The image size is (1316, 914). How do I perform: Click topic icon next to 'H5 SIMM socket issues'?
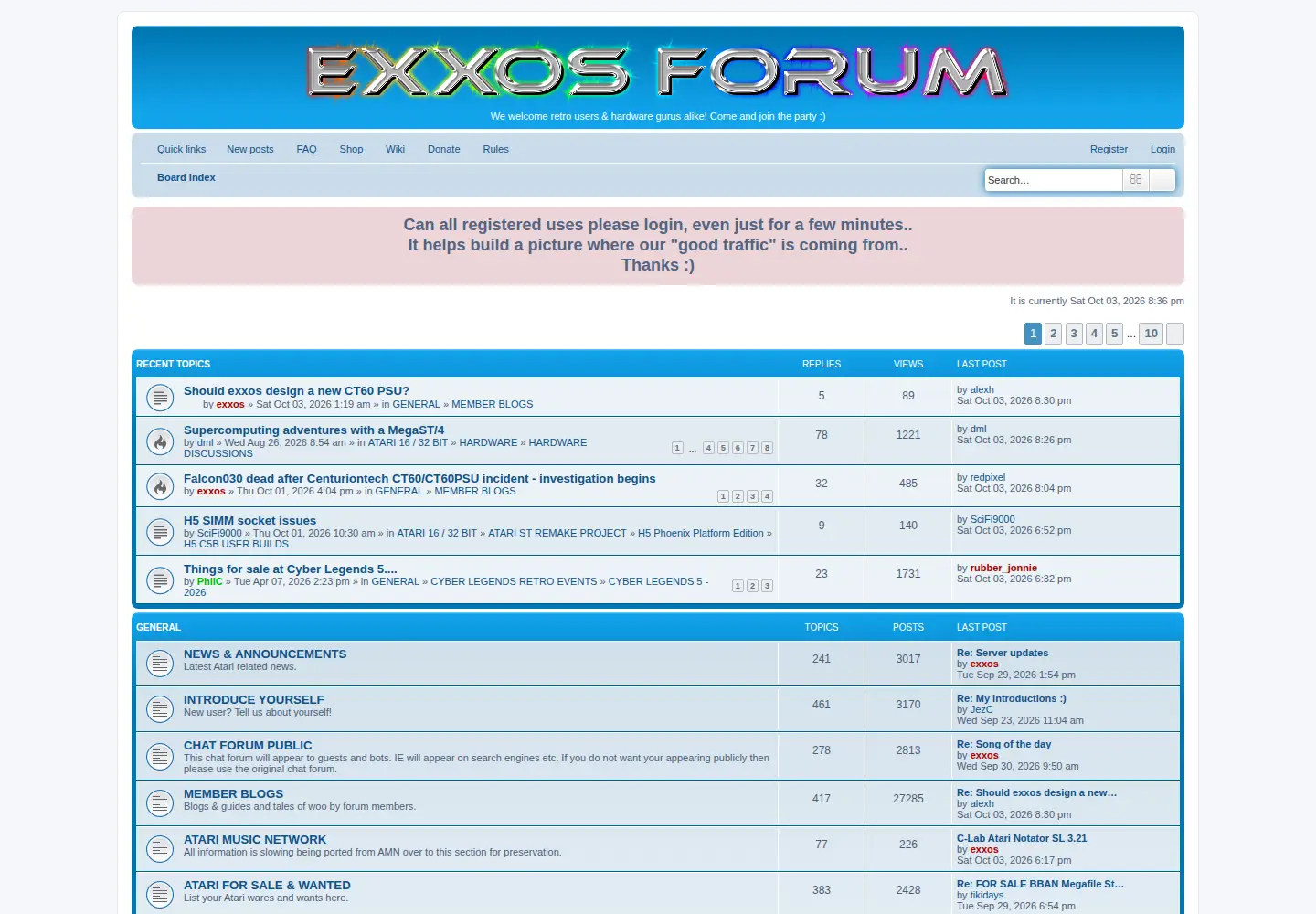point(160,532)
